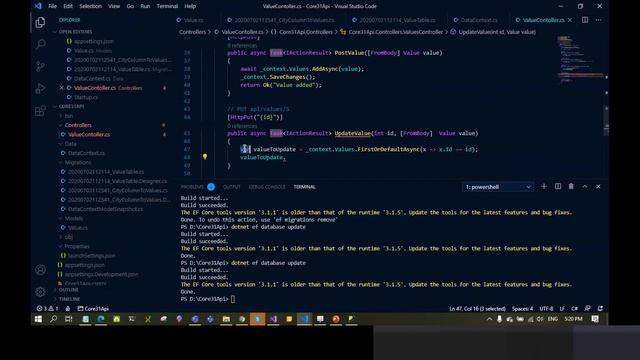The width and height of the screenshot is (640, 360).
Task: Maximize the terminal panel size
Action: (x=584, y=187)
